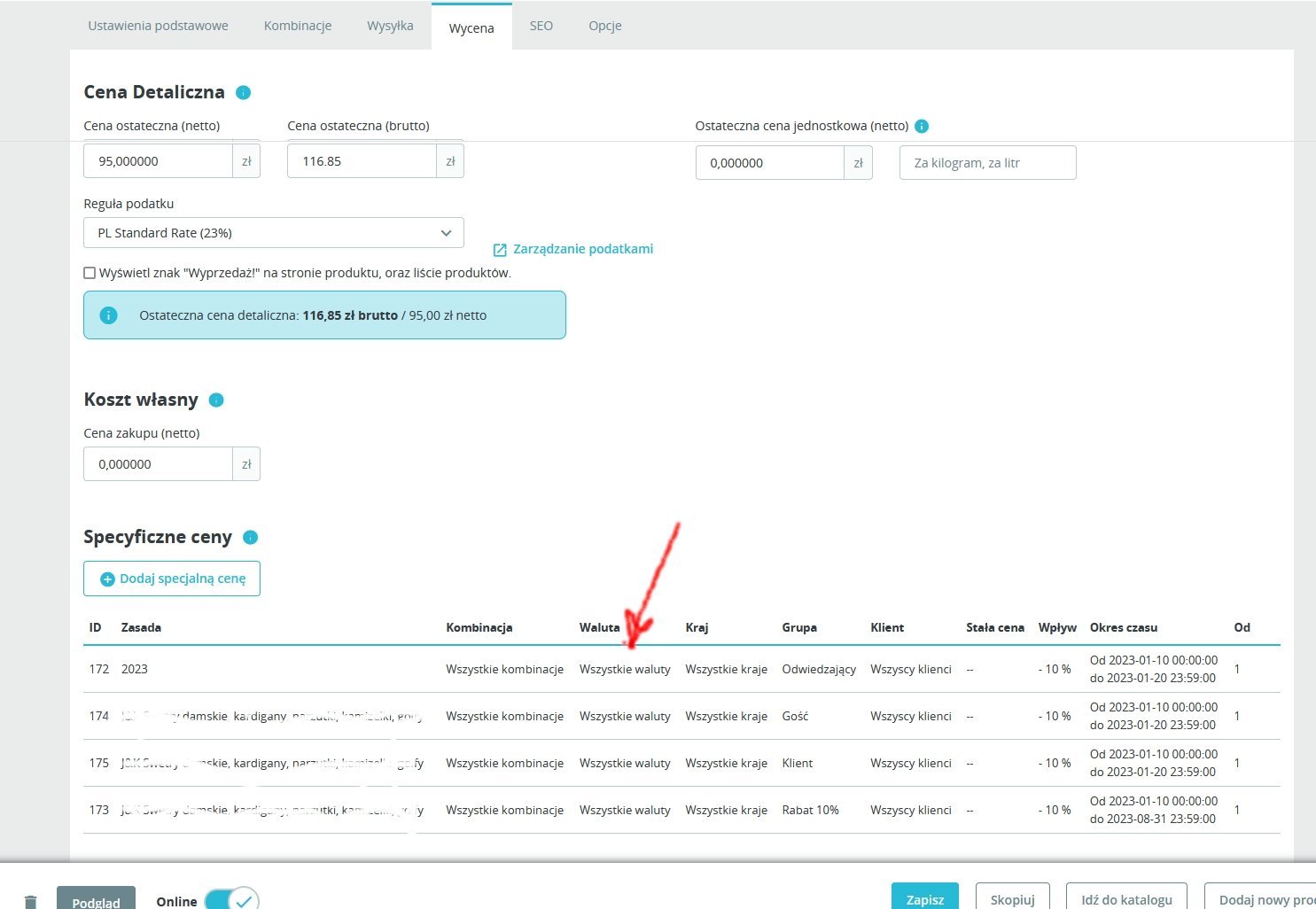Click the trash delete icon at bottom
The image size is (1316, 909).
coord(31,901)
